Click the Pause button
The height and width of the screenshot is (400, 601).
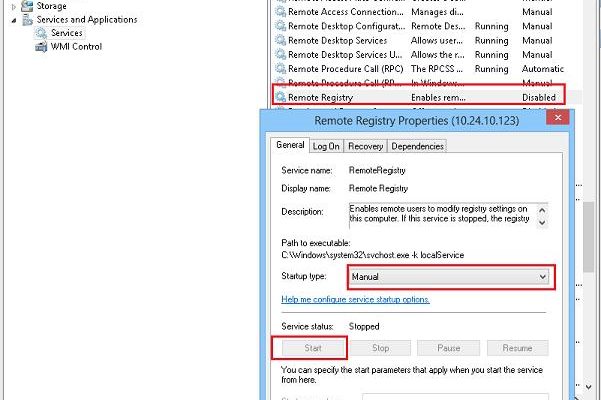449,348
